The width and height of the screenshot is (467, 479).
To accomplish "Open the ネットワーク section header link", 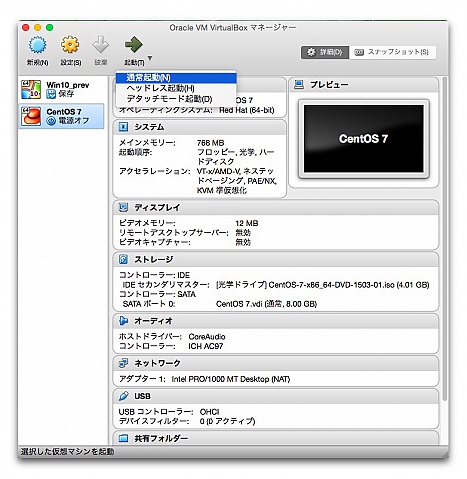I will point(157,363).
